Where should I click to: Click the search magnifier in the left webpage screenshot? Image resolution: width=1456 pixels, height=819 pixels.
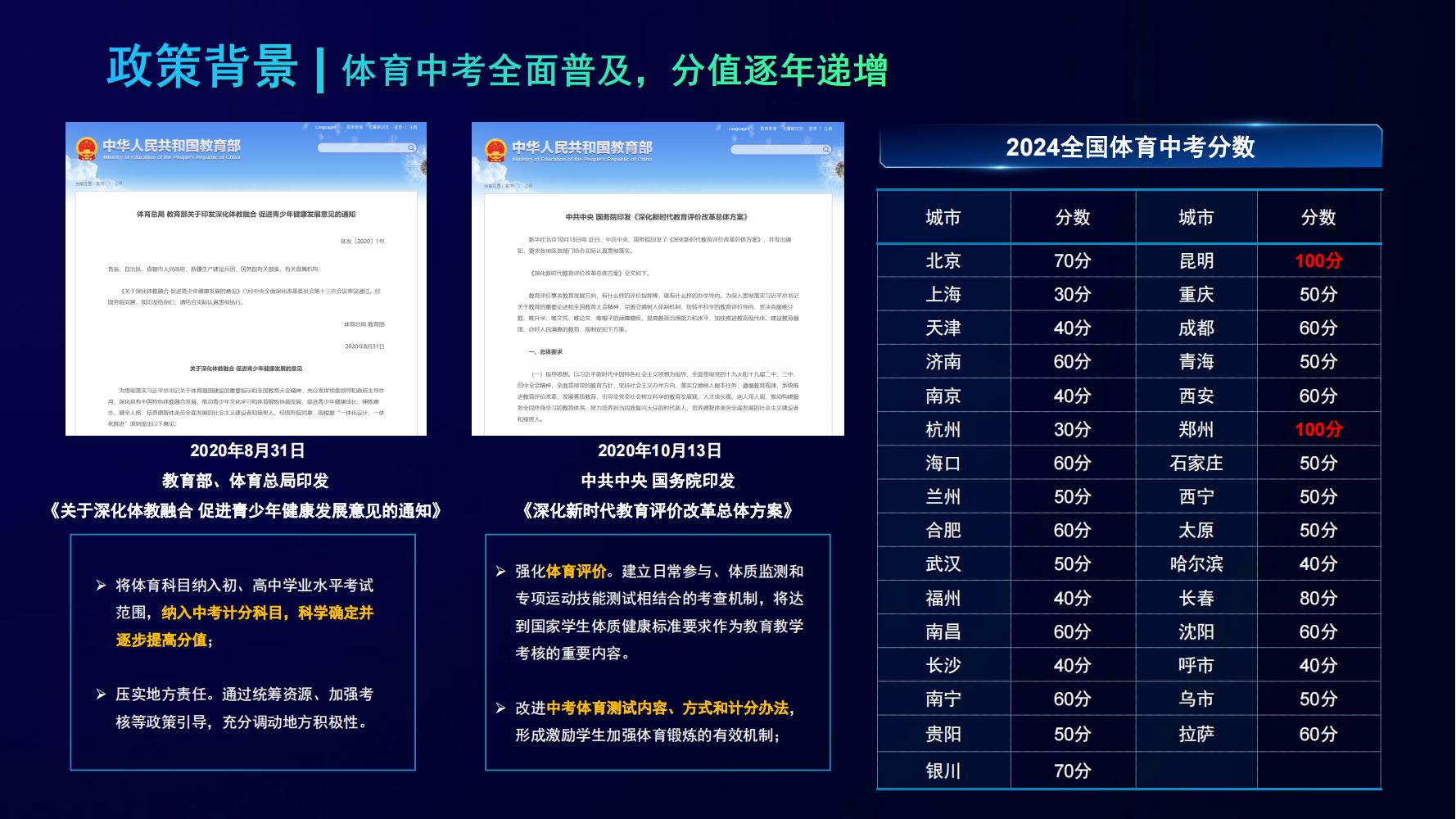coord(411,148)
